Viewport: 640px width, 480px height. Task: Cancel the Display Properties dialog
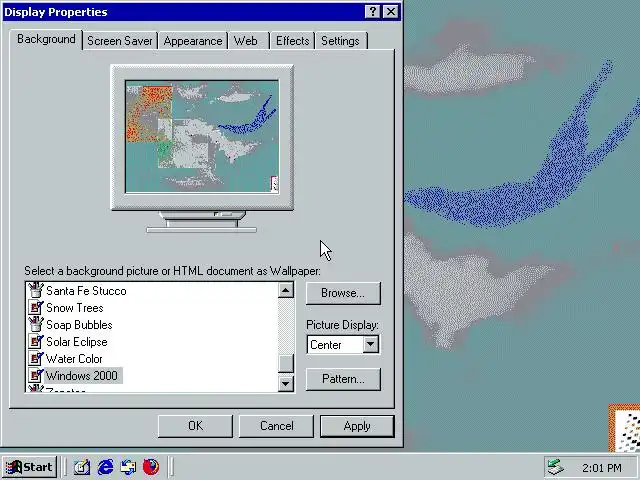coord(276,426)
